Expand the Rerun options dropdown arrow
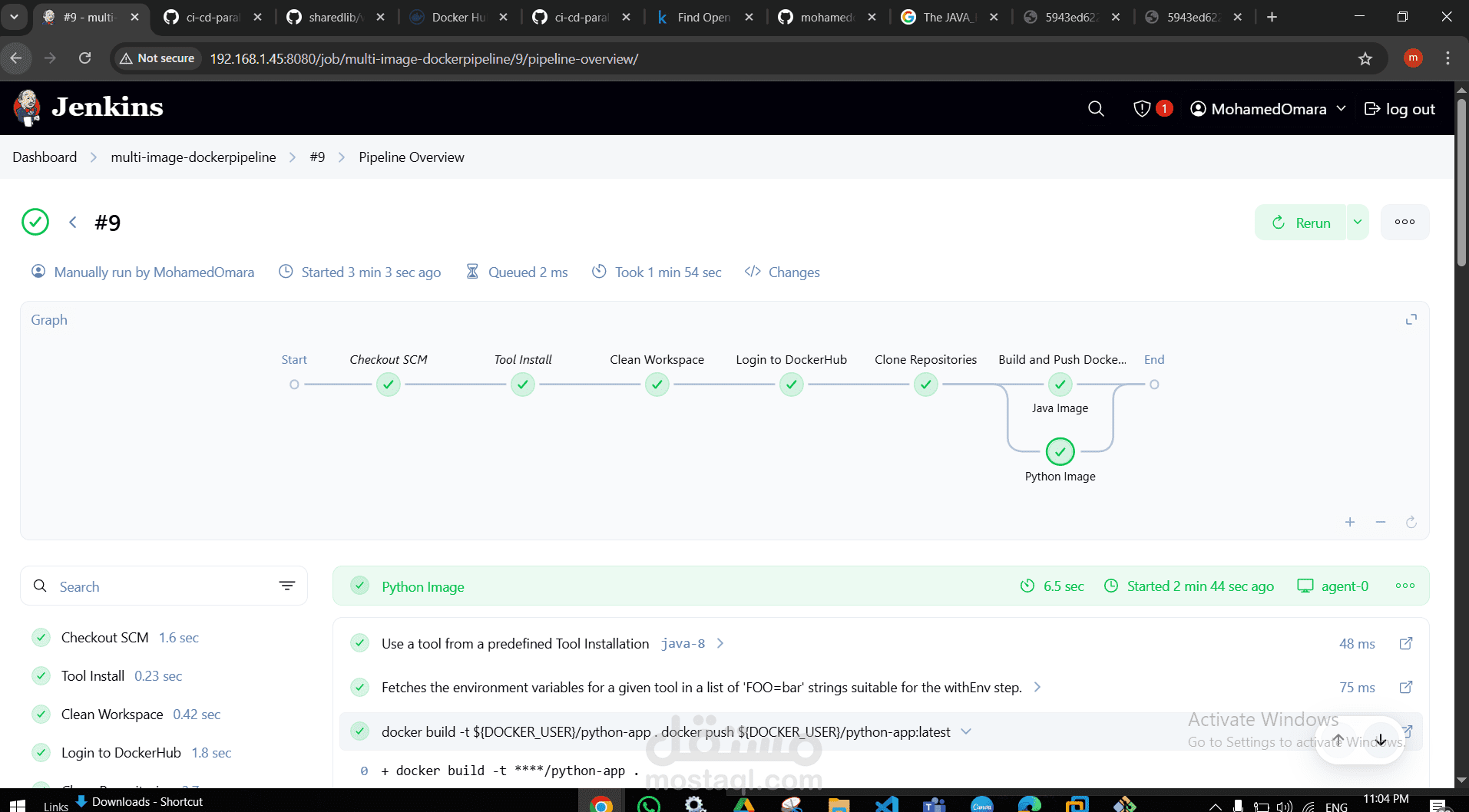The width and height of the screenshot is (1469, 812). [1358, 223]
